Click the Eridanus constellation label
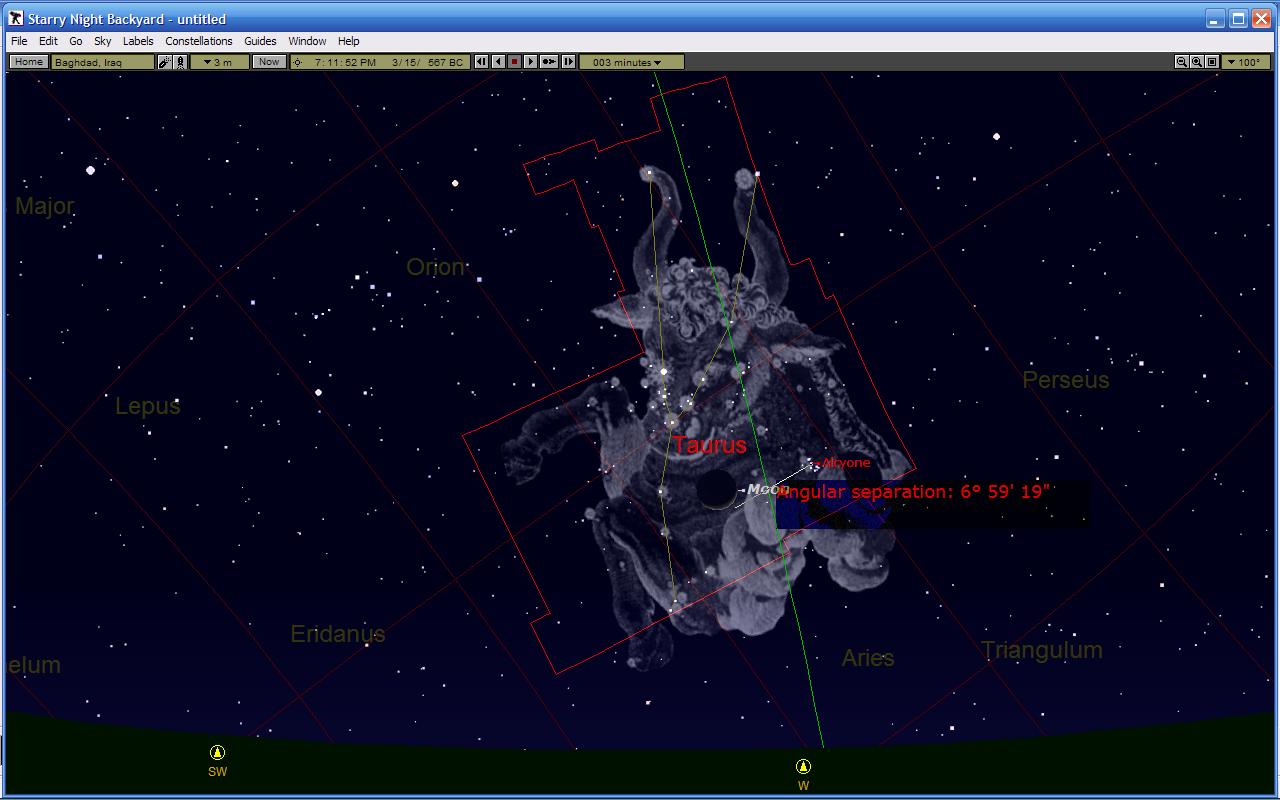Image resolution: width=1280 pixels, height=800 pixels. (x=338, y=634)
